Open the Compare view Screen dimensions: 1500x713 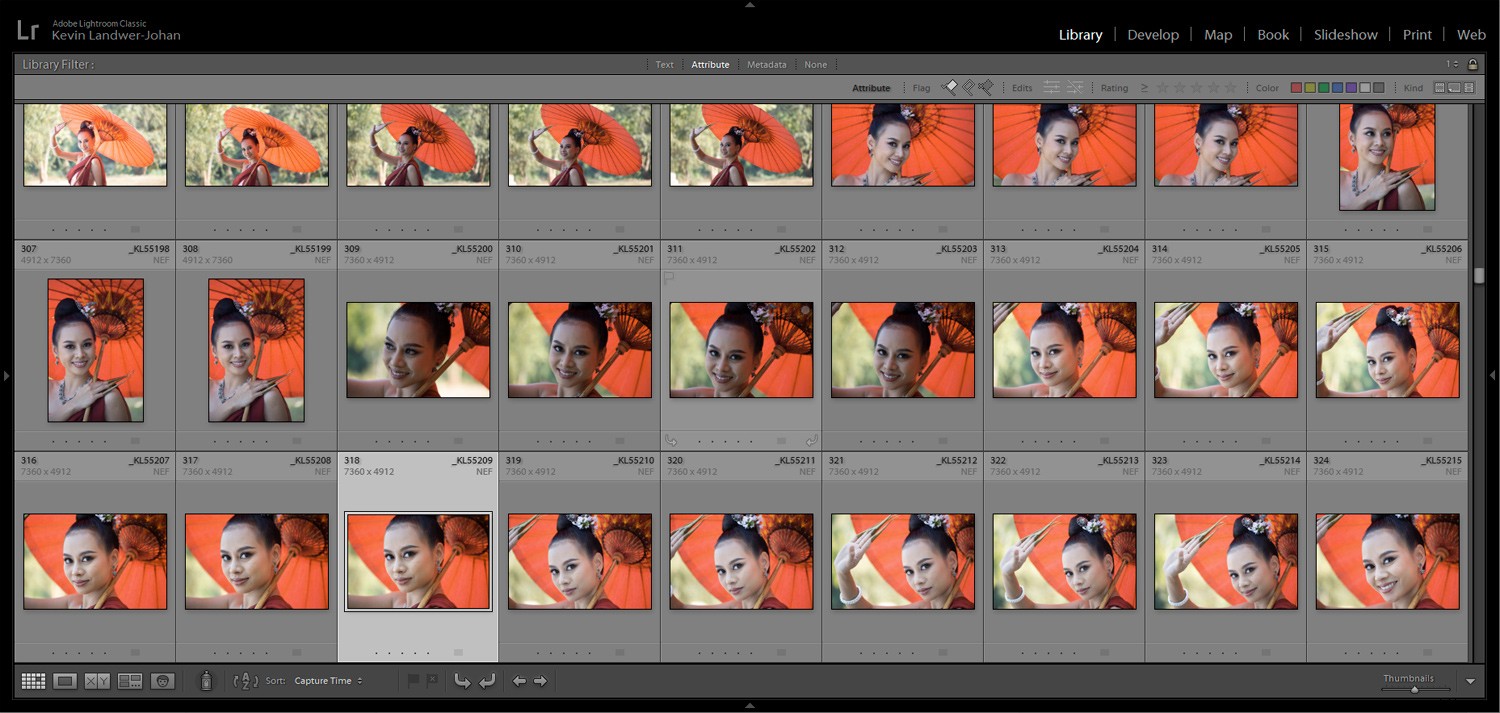point(96,681)
